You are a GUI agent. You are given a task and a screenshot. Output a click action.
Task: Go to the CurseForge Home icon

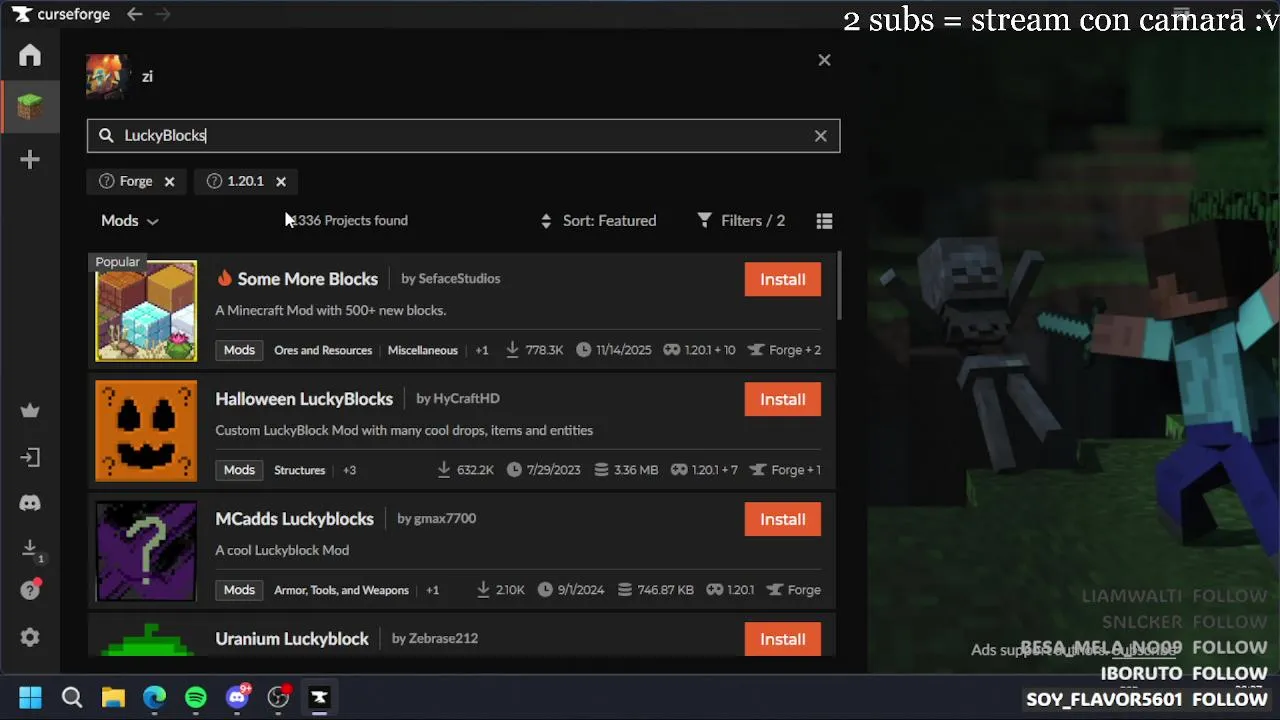[x=30, y=55]
